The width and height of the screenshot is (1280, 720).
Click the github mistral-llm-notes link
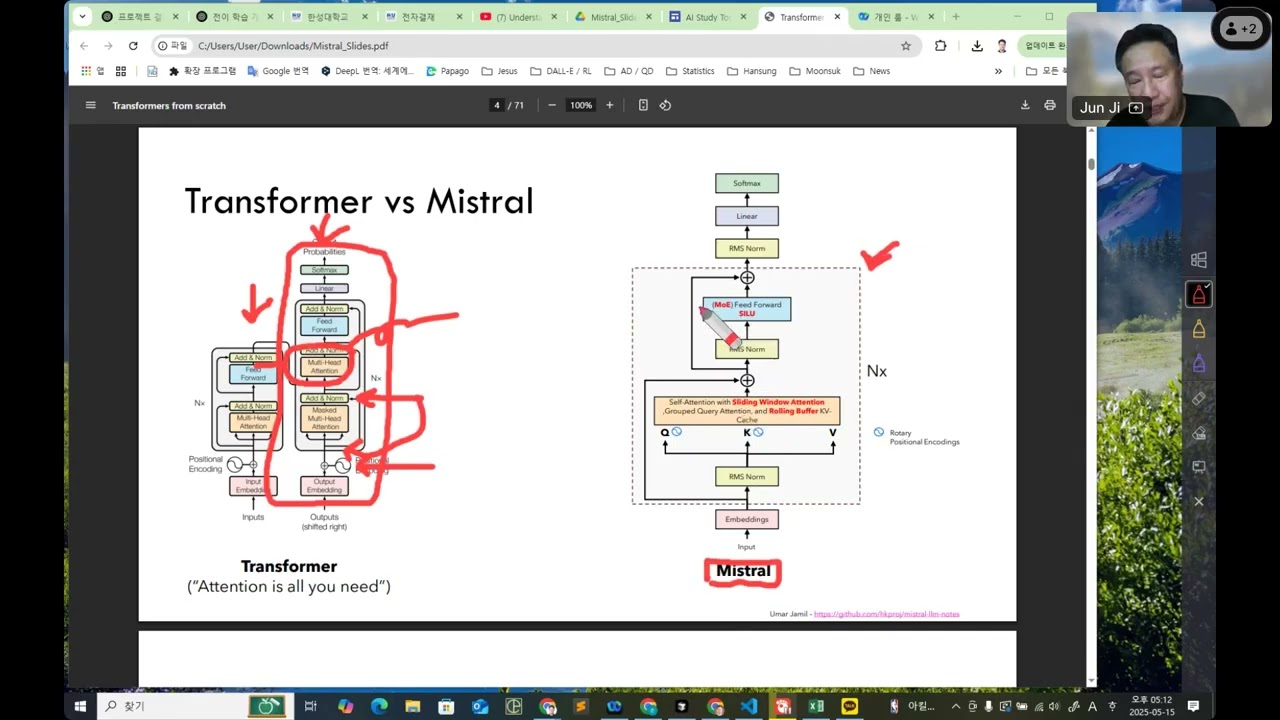[x=886, y=614]
